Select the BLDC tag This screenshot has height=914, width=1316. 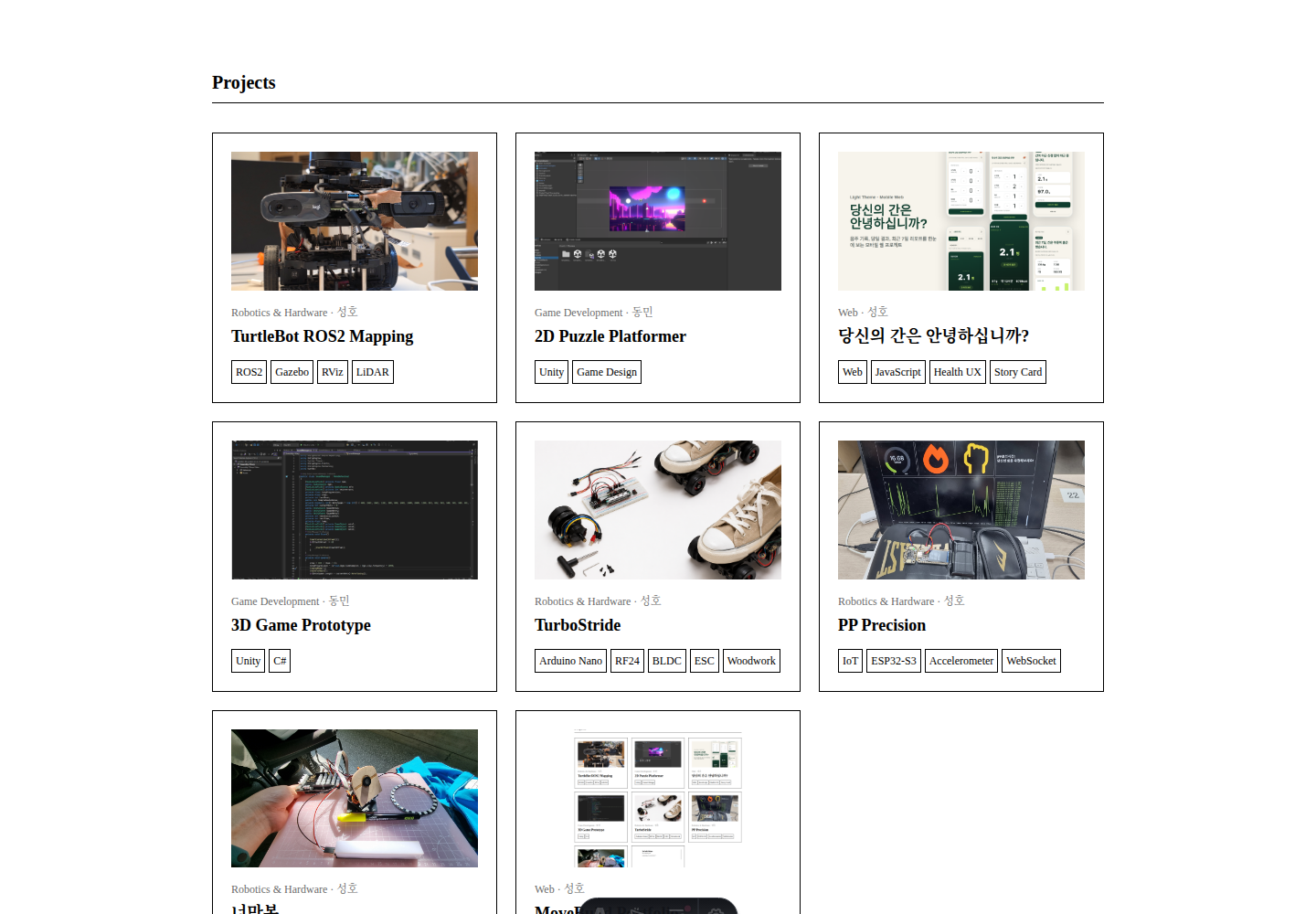(667, 661)
